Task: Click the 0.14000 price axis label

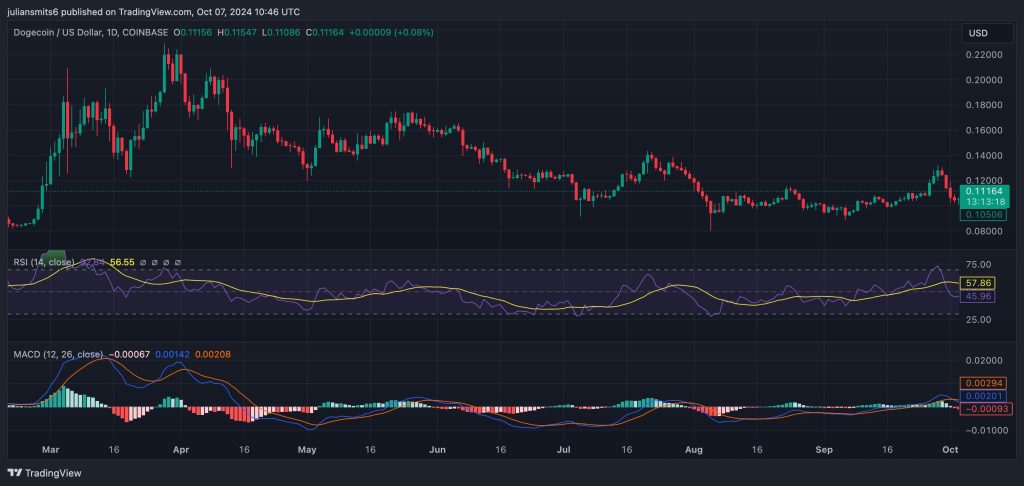Action: (985, 156)
